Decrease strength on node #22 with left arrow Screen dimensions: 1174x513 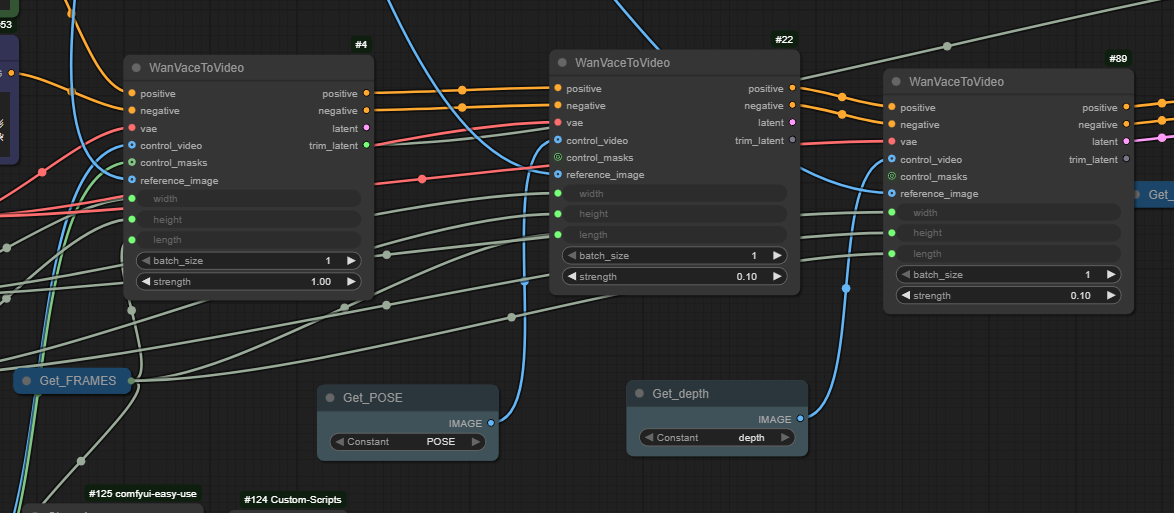pos(571,277)
